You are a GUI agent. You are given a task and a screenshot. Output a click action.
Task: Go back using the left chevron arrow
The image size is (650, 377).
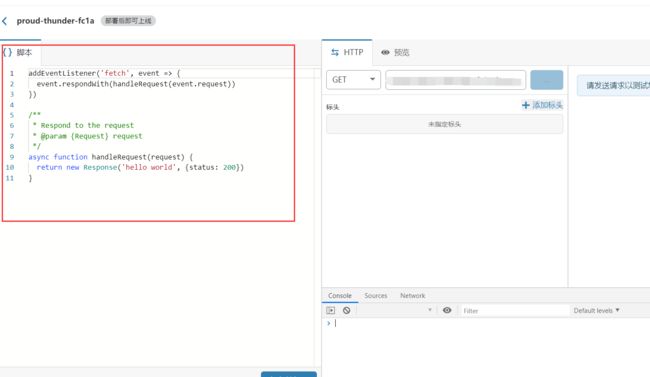(x=5, y=21)
